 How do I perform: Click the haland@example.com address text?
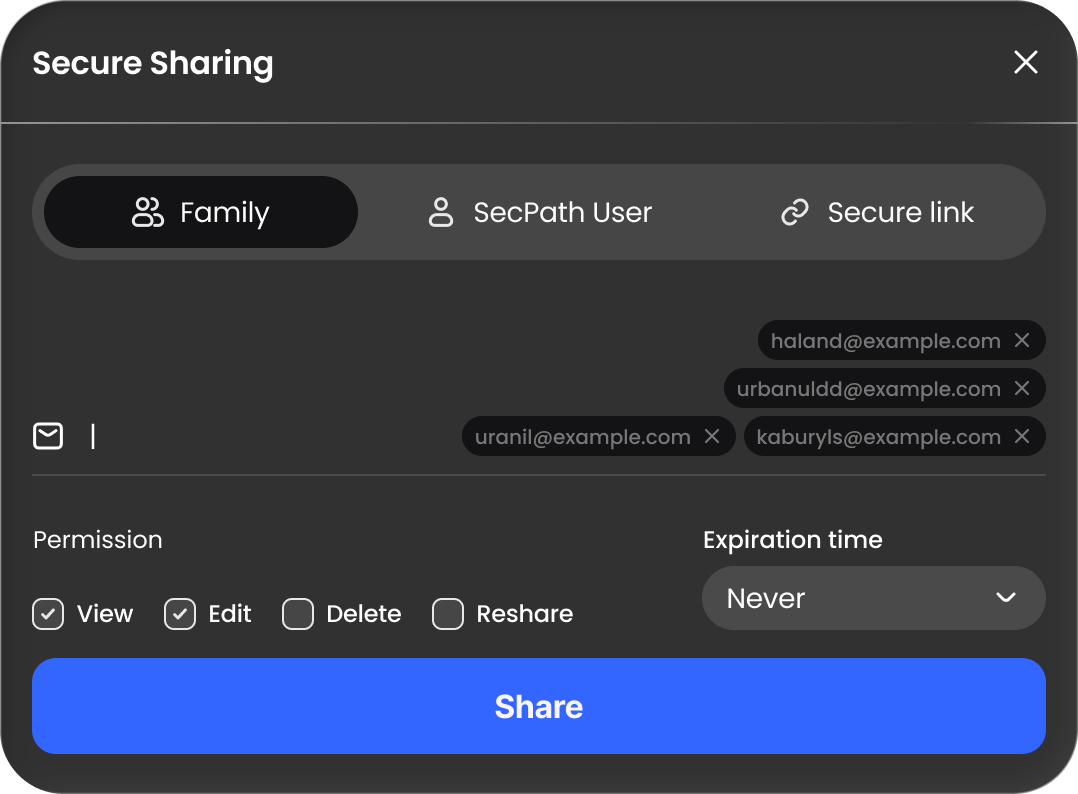click(885, 341)
